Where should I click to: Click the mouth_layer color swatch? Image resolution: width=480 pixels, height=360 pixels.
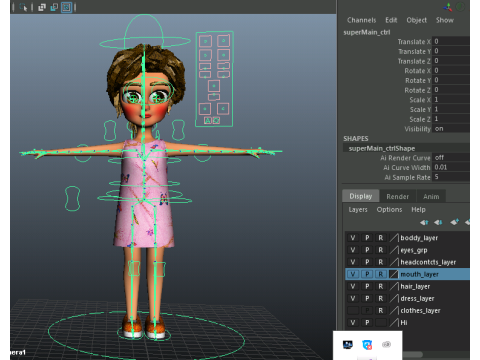coord(394,274)
